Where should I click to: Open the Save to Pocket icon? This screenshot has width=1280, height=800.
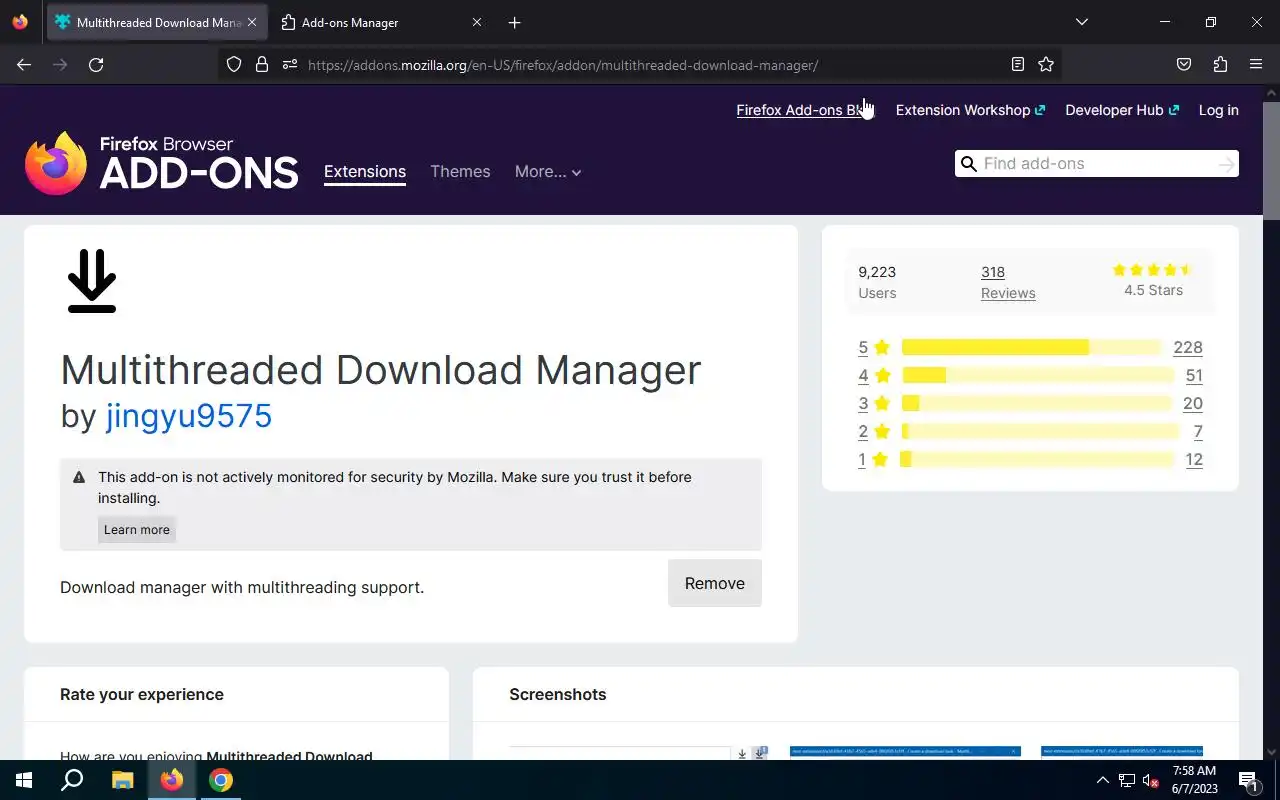(1184, 64)
